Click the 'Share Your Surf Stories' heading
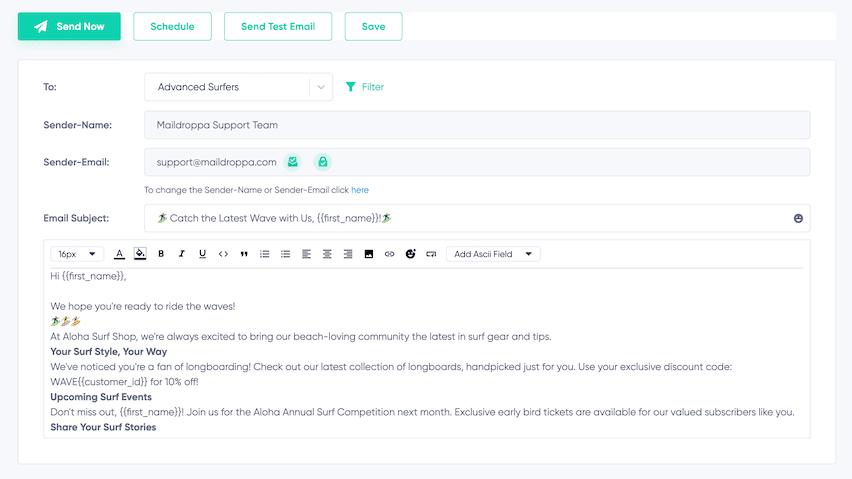 pos(103,427)
